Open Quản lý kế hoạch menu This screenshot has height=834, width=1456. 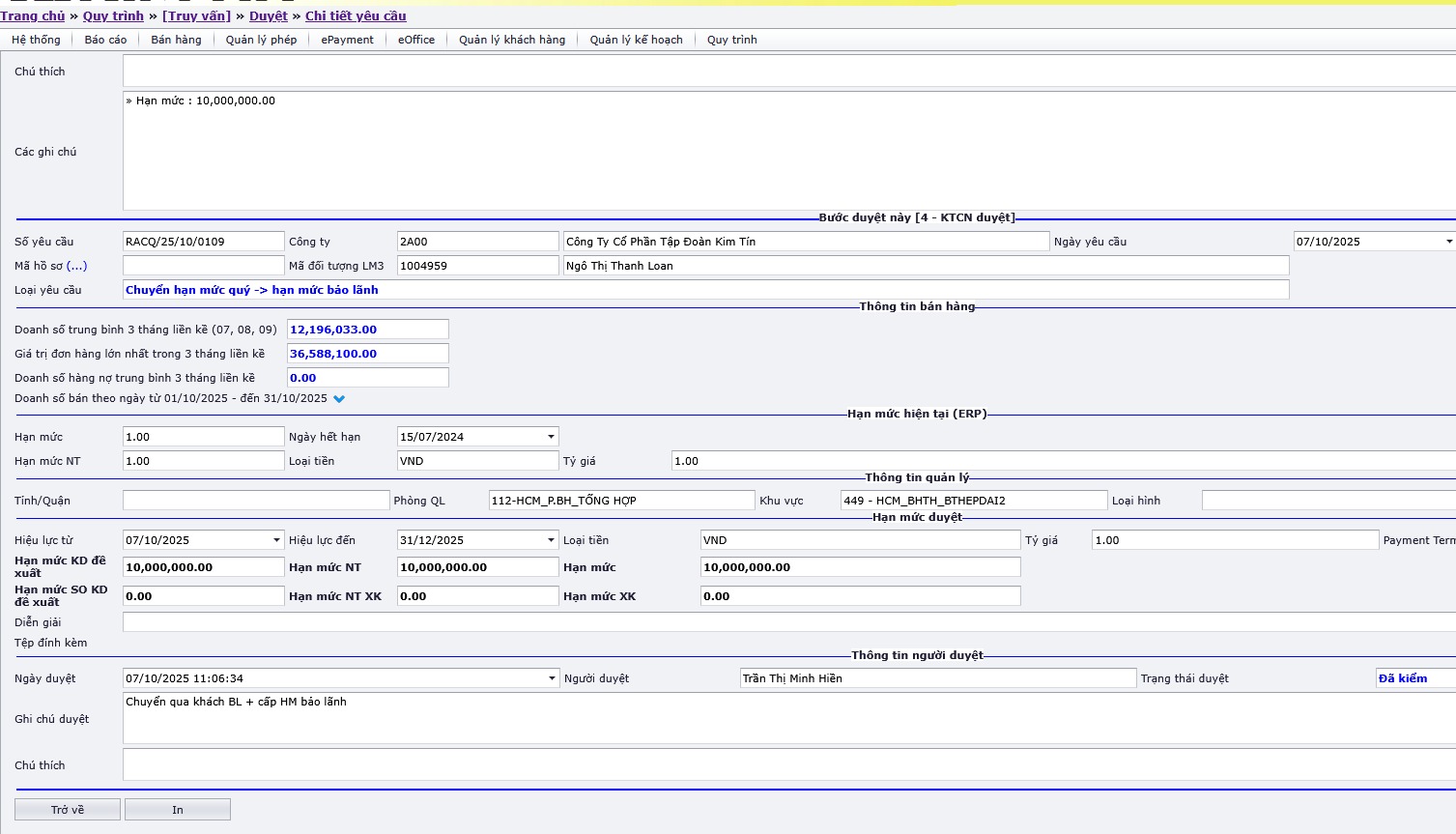tap(636, 40)
